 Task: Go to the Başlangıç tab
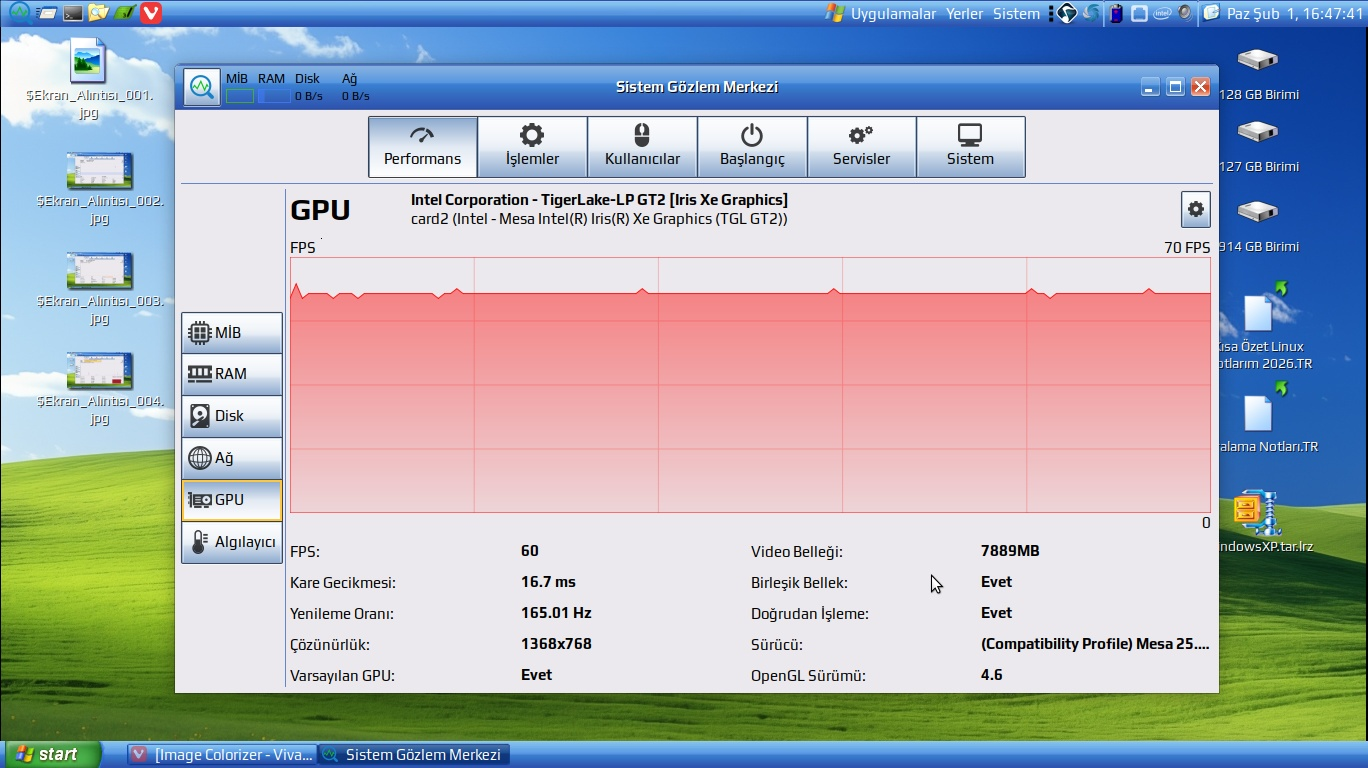click(x=752, y=147)
